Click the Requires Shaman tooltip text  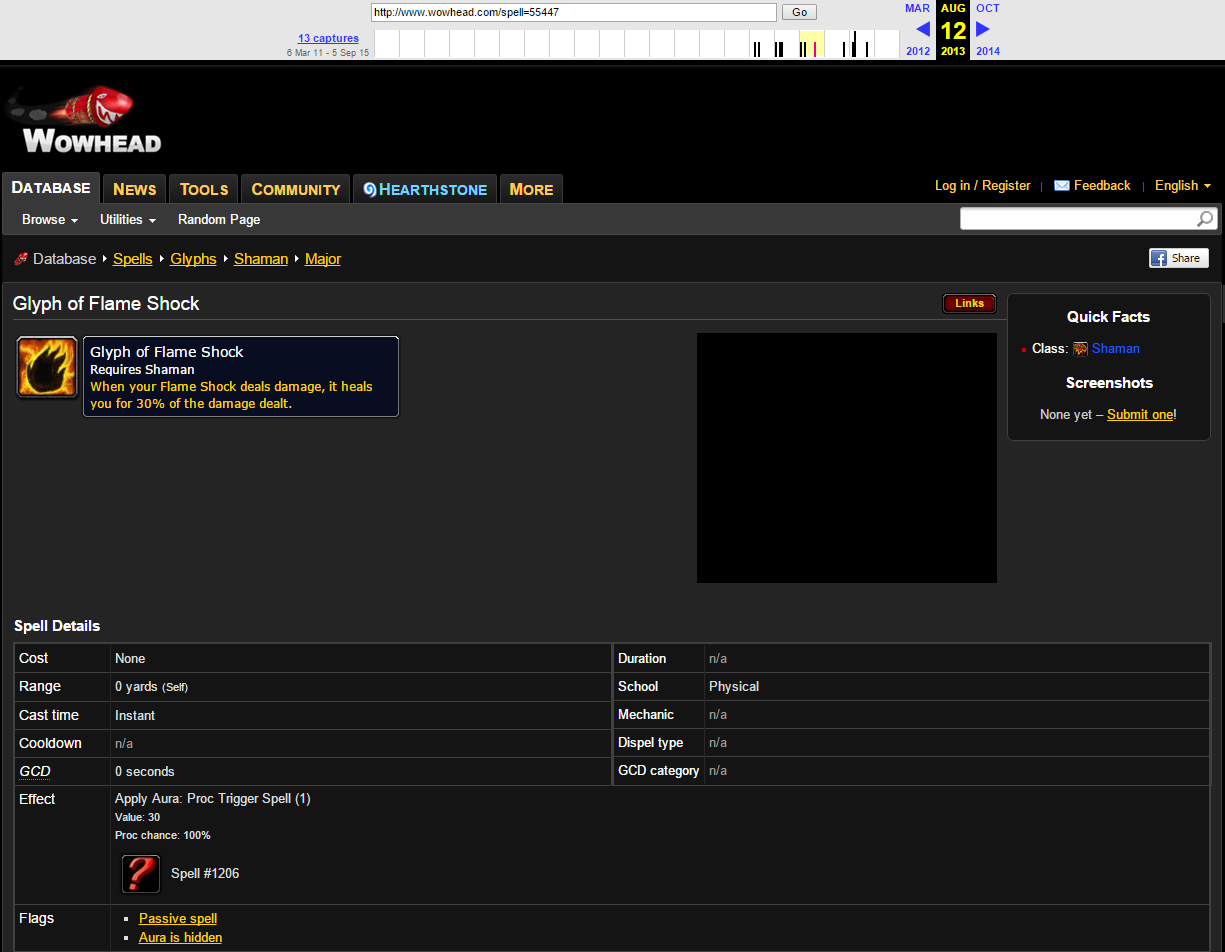coord(142,370)
